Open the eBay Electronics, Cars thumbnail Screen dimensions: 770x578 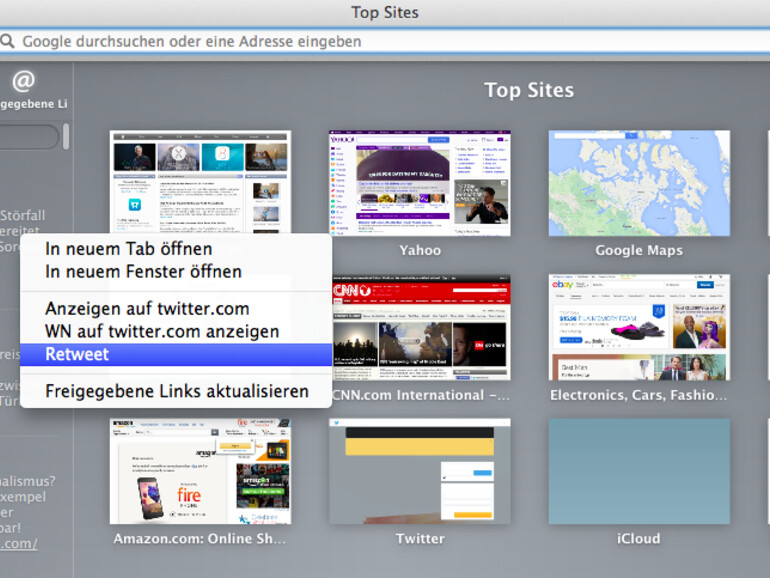point(639,328)
